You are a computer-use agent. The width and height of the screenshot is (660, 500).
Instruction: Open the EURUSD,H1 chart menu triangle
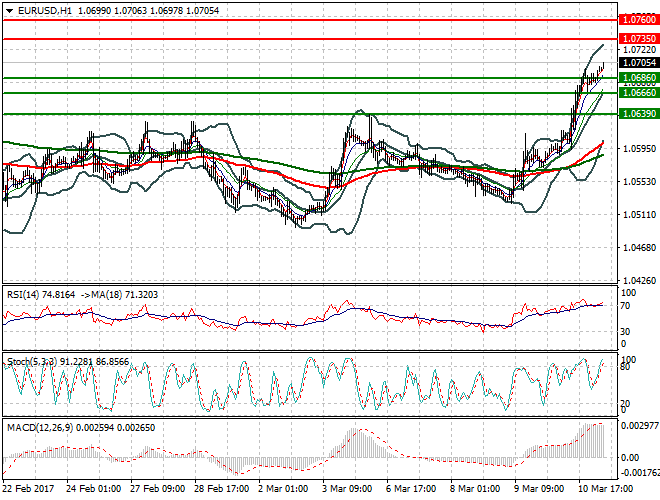pos(9,11)
